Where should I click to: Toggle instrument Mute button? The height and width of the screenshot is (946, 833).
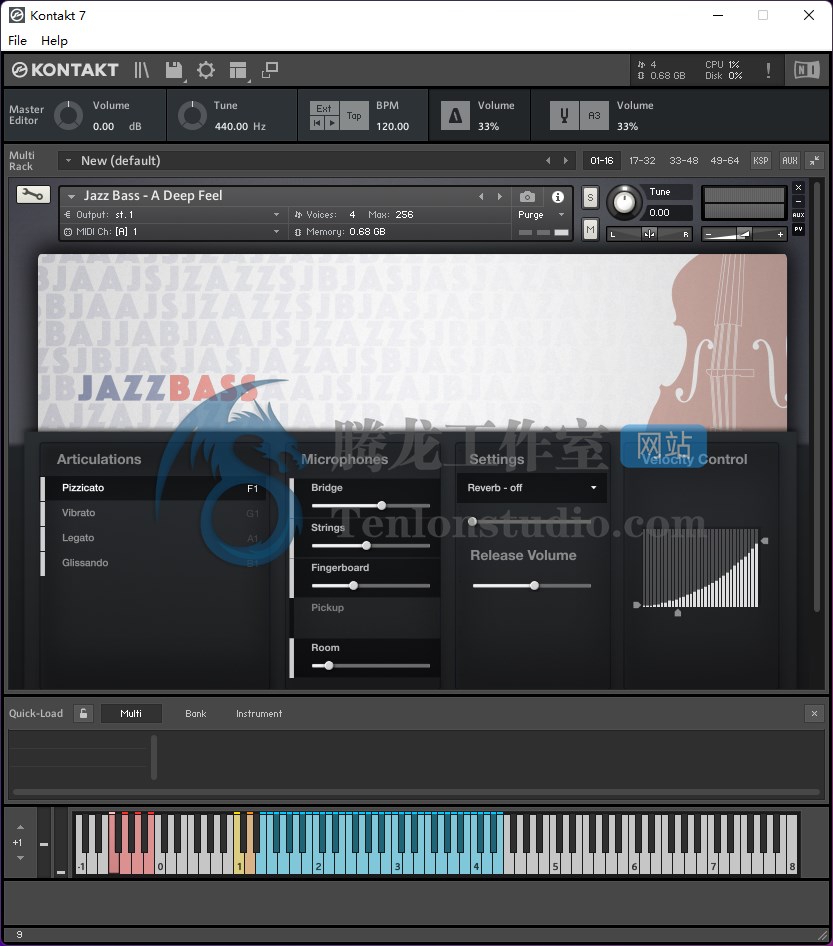point(590,229)
